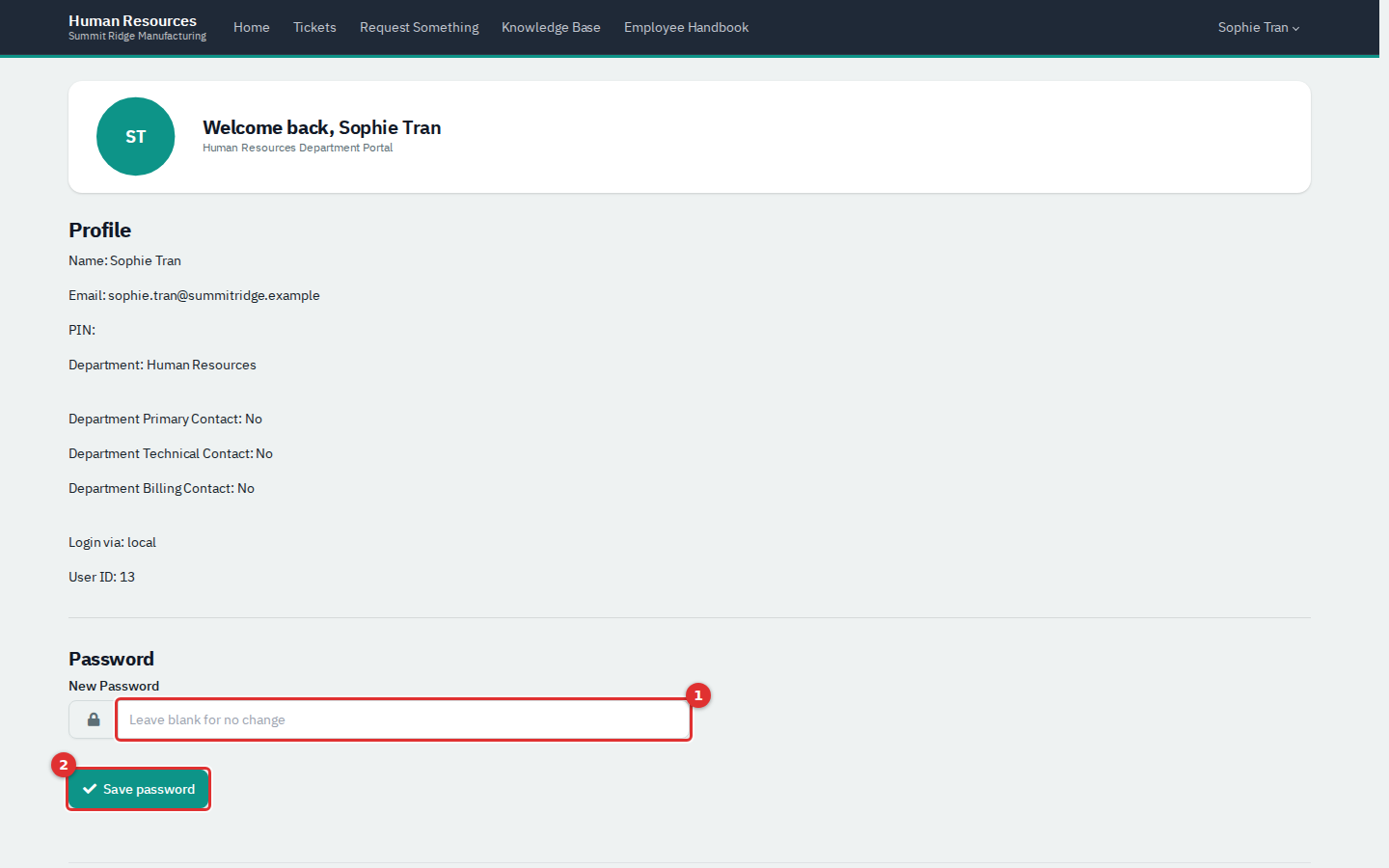Open the Tickets menu item
Screen dimensions: 1389x868
click(314, 27)
